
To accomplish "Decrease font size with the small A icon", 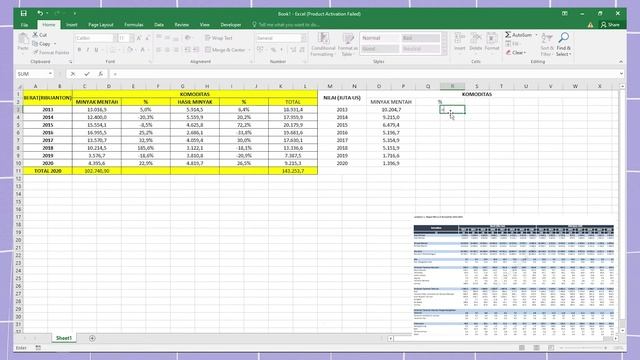I will pyautogui.click(x=147, y=38).
